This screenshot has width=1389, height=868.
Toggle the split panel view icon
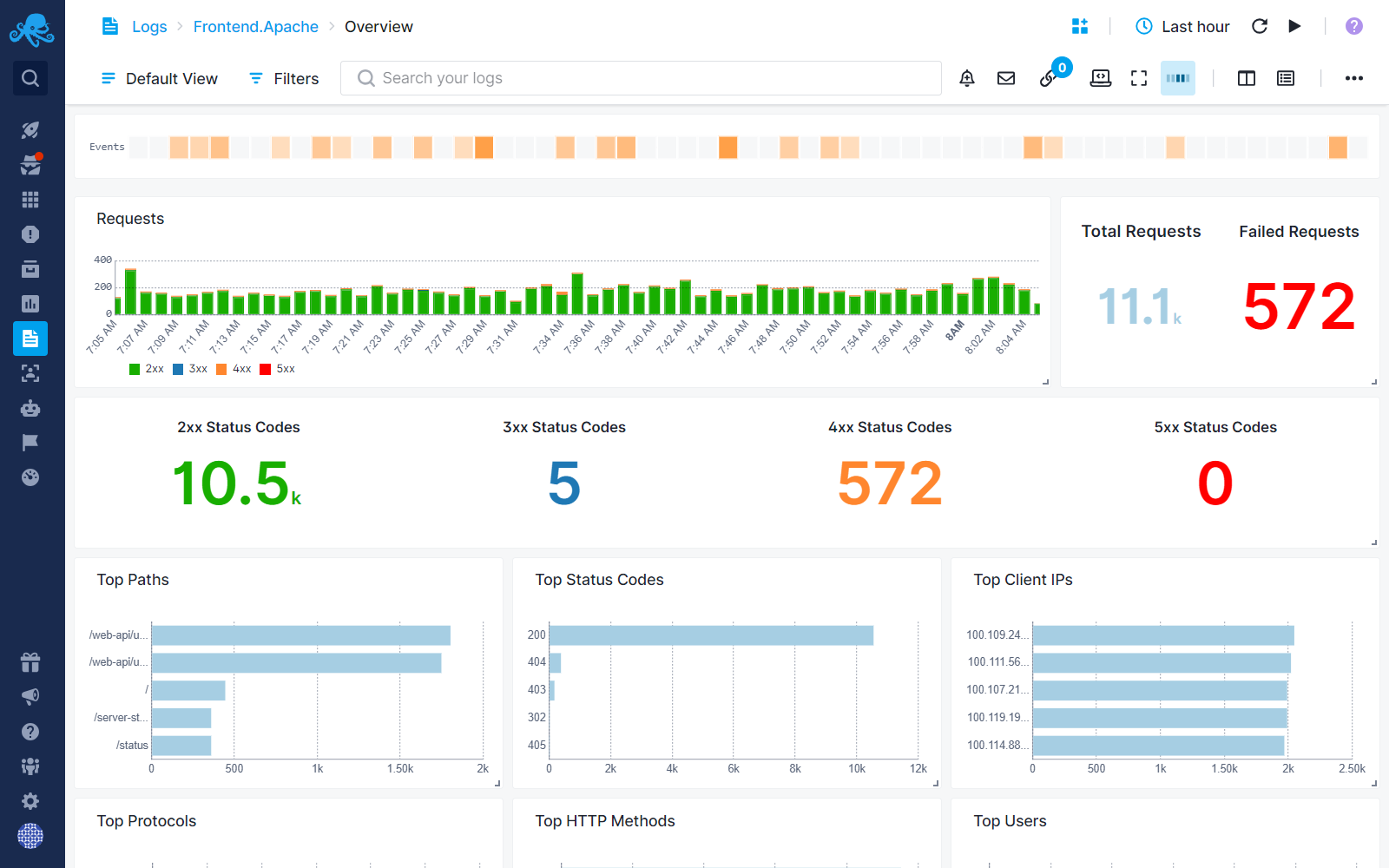pyautogui.click(x=1247, y=78)
